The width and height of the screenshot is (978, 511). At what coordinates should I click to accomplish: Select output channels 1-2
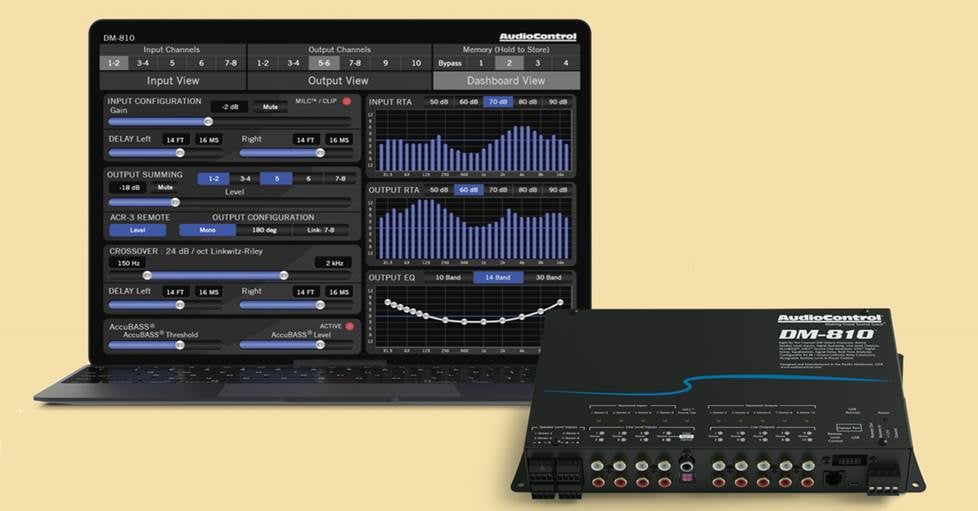click(x=263, y=63)
